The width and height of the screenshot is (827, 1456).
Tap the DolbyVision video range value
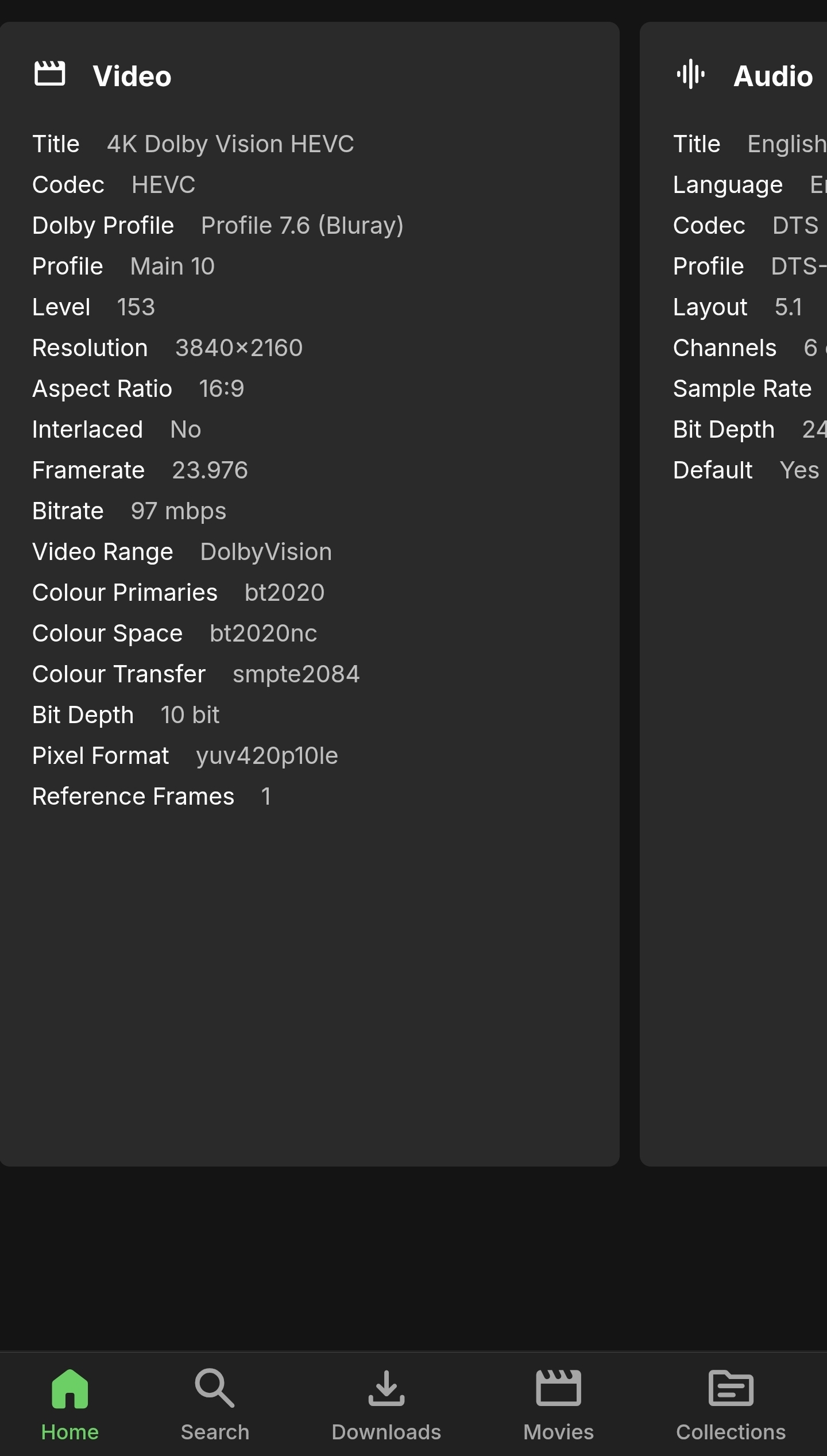[x=266, y=552]
